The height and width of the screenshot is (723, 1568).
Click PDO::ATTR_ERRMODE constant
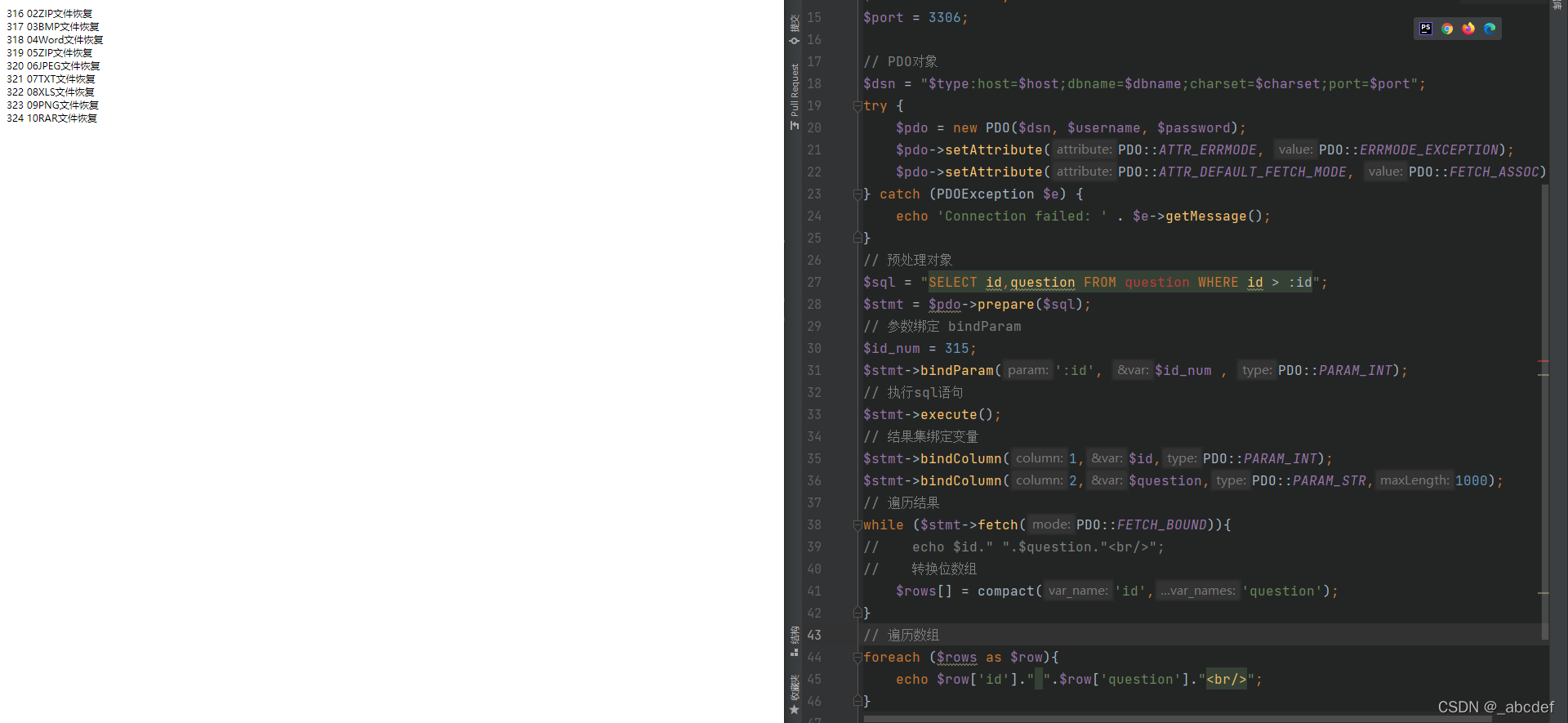point(1187,150)
